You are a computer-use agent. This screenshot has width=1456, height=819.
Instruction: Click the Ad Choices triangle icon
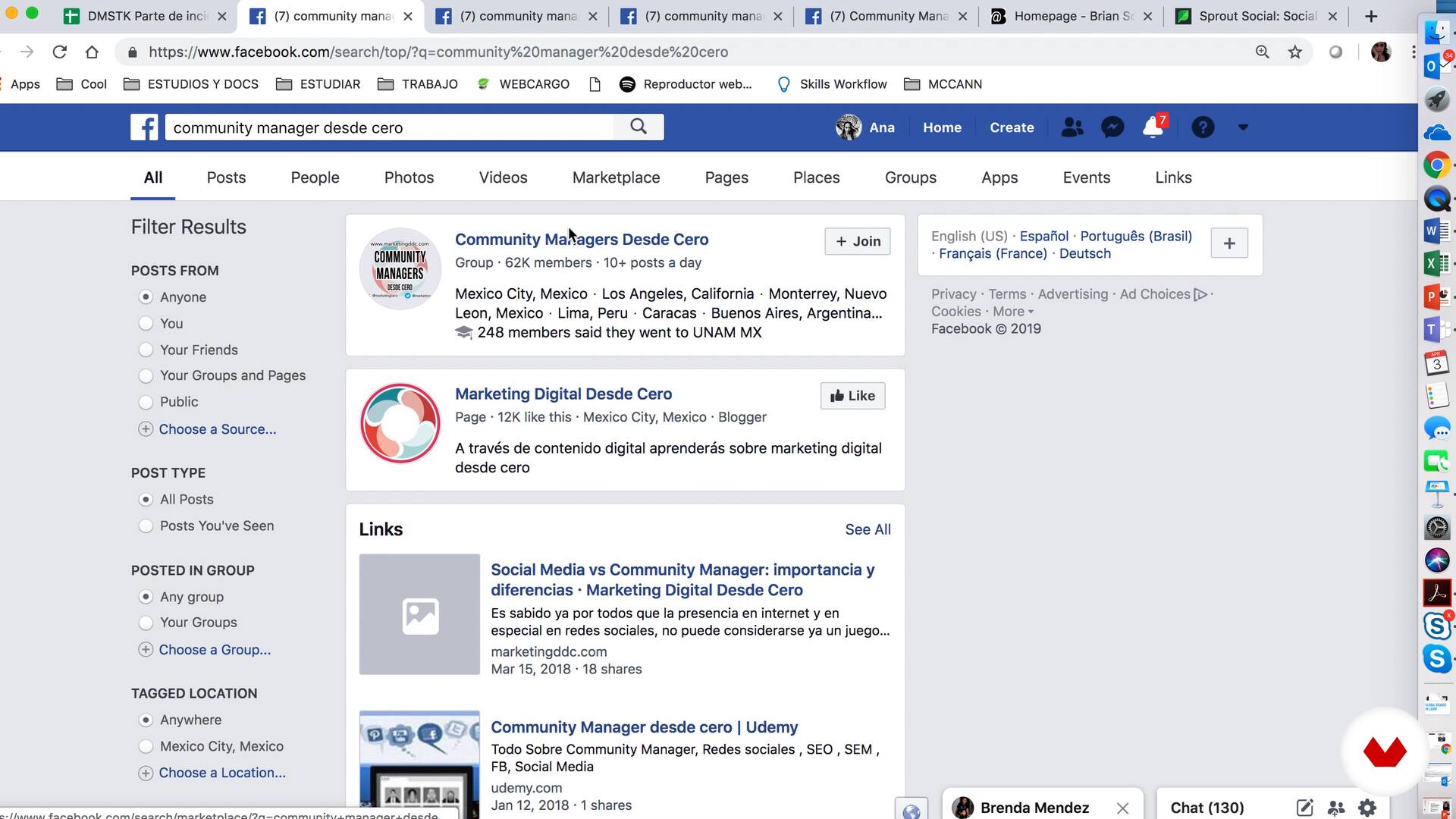1200,294
